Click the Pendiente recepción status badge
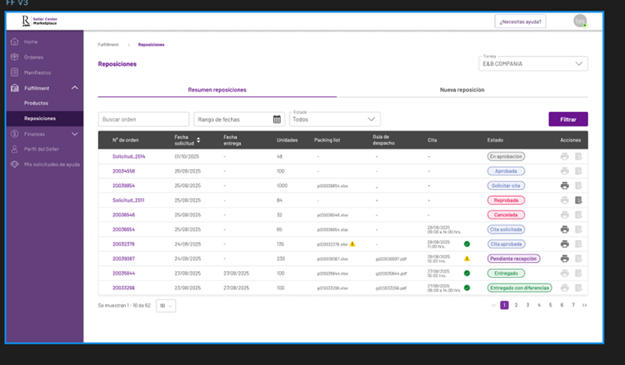This screenshot has height=365, width=625. click(x=513, y=259)
